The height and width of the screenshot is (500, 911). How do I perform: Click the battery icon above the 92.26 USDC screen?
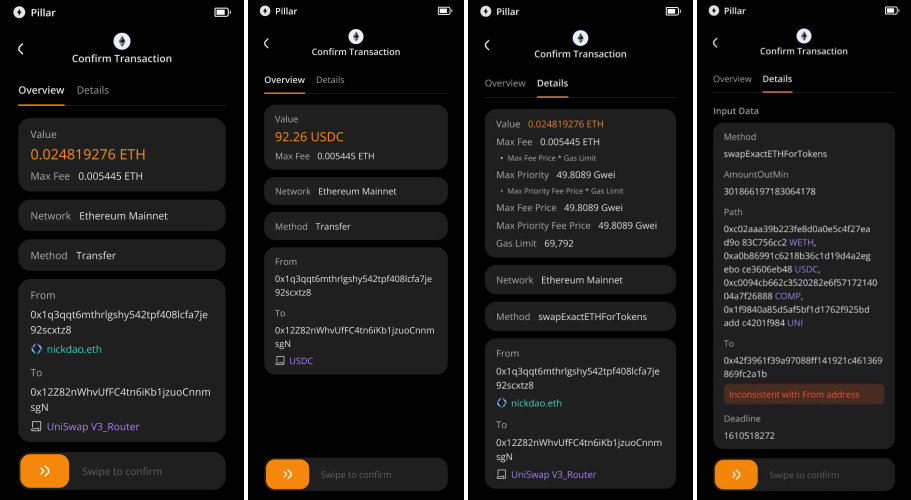pyautogui.click(x=444, y=11)
